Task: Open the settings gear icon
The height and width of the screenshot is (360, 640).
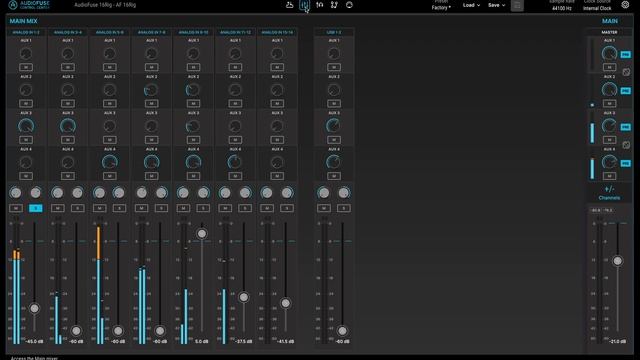Action: [x=625, y=4]
